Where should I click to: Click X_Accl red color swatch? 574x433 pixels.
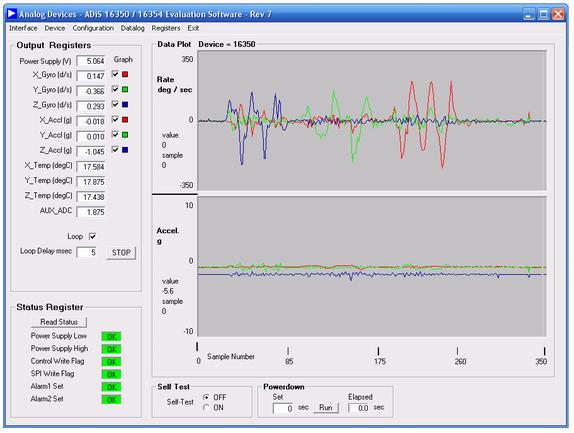coord(125,120)
